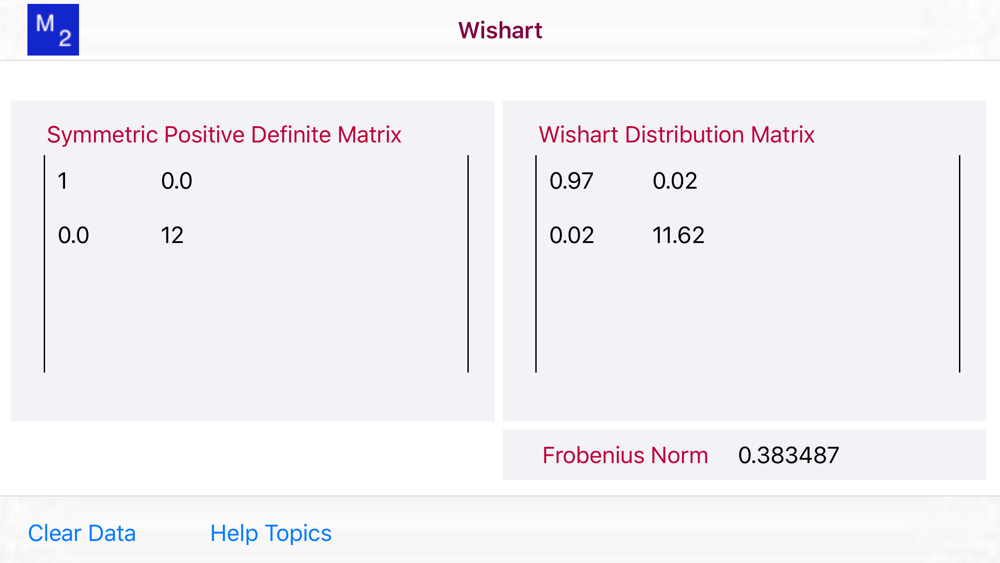Tap empty area below input matrix rows

coord(255,315)
